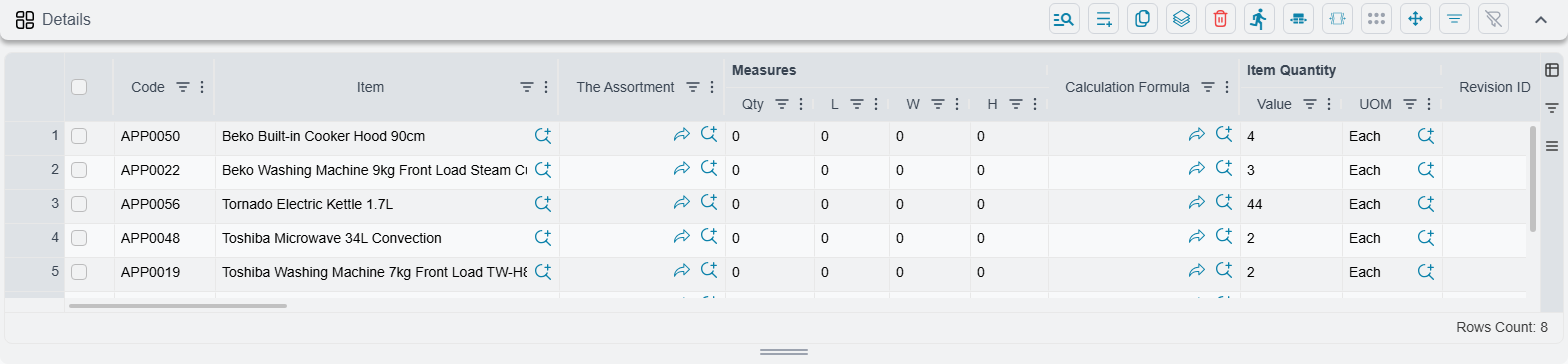Click the six-dot grid toolbar icon
This screenshot has height=364, width=1568.
(x=1376, y=18)
